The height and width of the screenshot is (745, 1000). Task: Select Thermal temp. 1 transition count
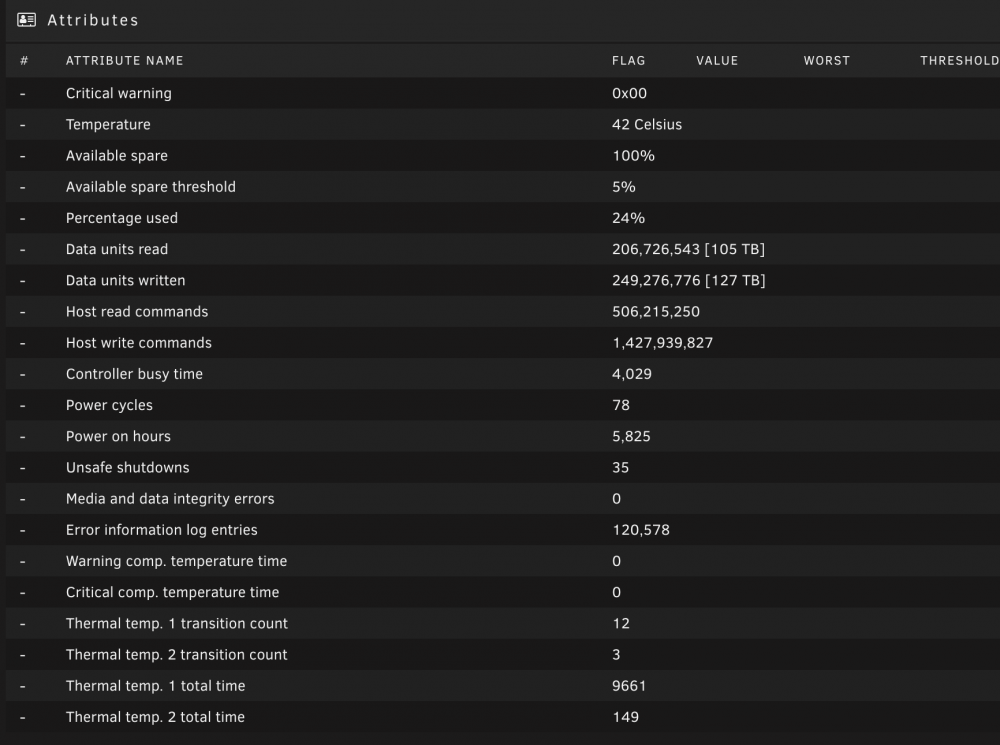click(177, 624)
